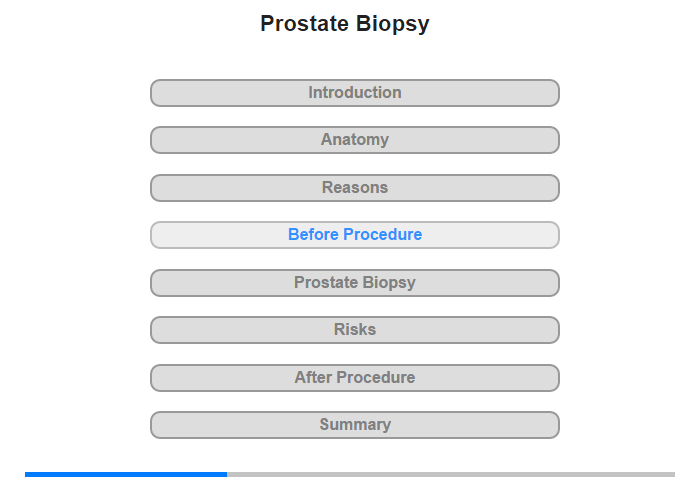Select the first button in the section list
Image resolution: width=700 pixels, height=480 pixels.
point(355,93)
